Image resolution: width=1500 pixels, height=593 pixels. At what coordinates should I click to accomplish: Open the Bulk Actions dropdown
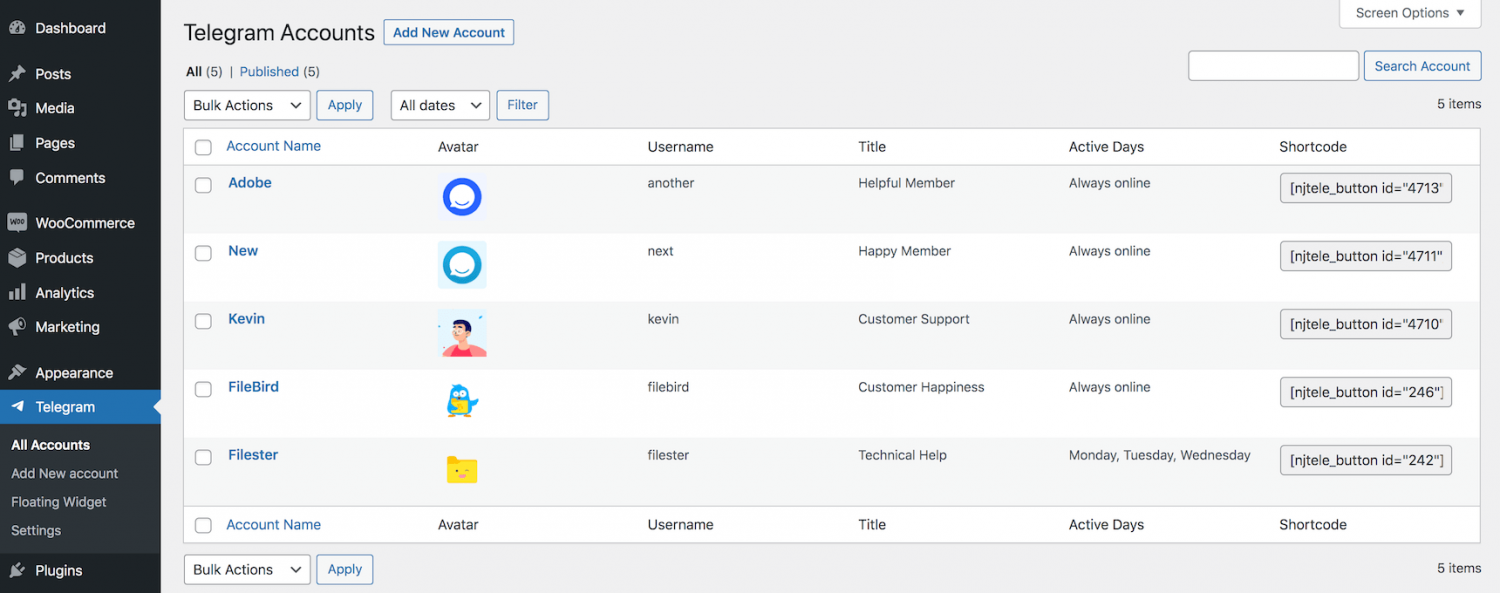point(246,105)
